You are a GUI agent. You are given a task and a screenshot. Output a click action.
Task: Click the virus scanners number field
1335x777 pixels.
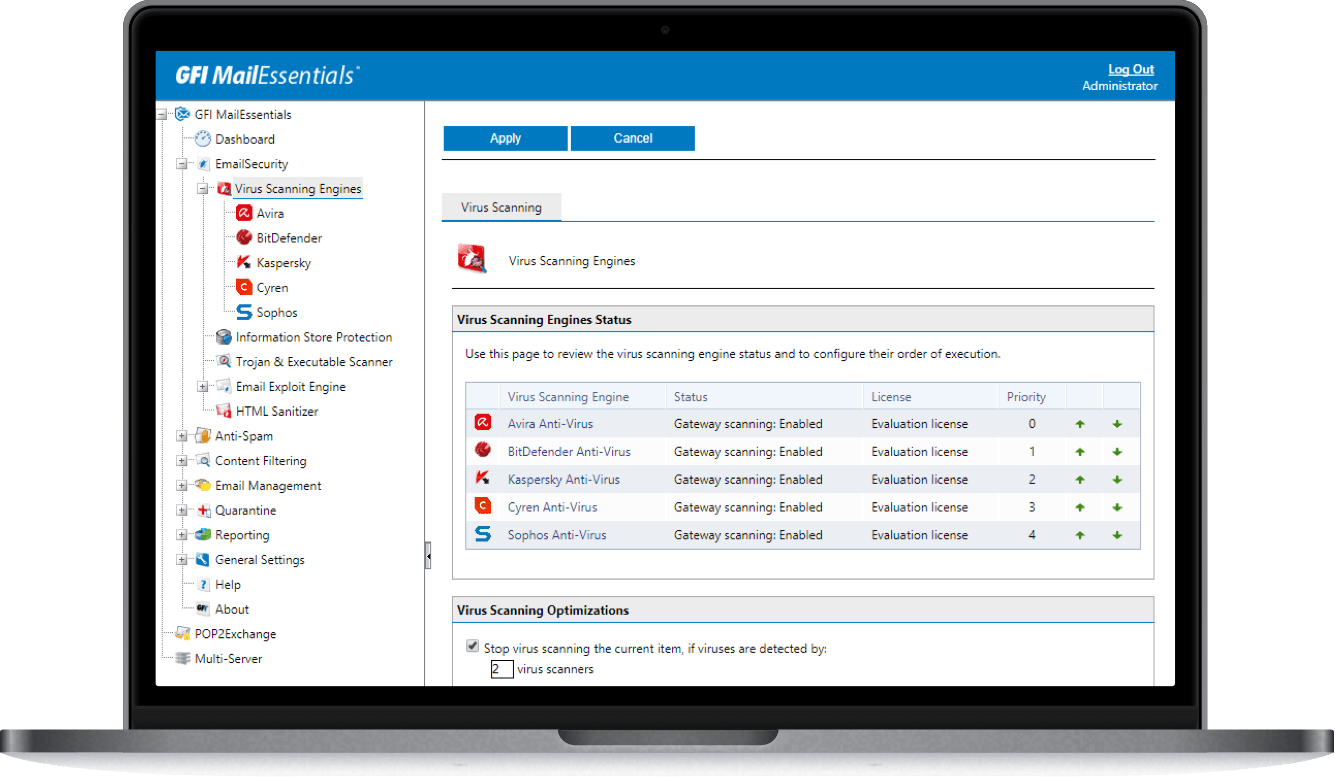coord(502,669)
